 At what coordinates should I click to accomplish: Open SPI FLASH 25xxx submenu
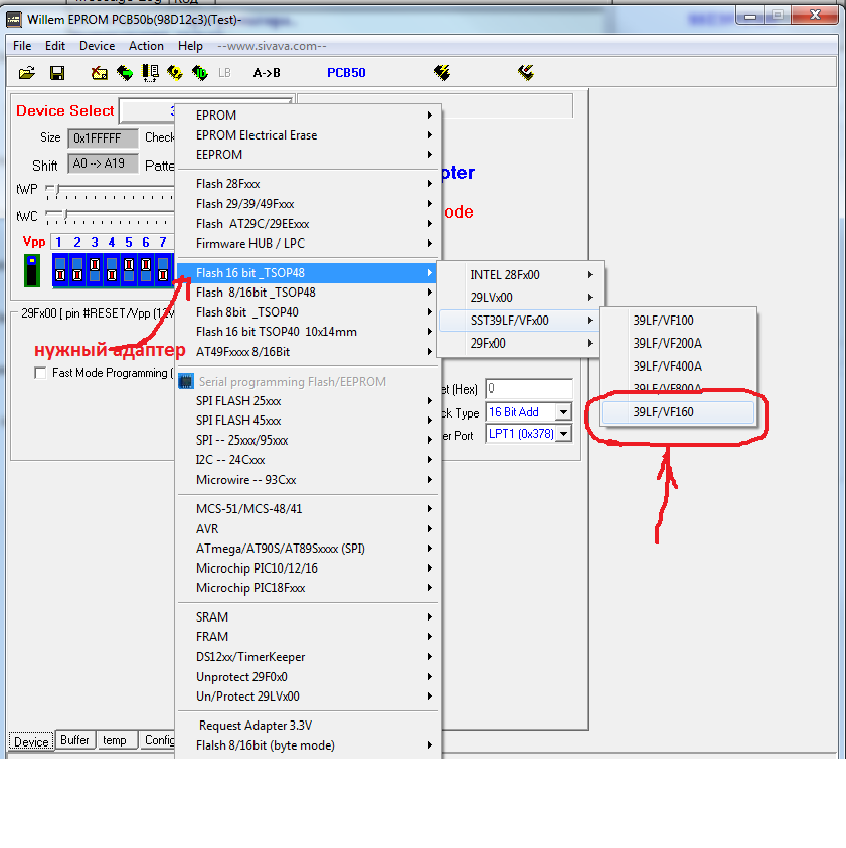[x=309, y=401]
